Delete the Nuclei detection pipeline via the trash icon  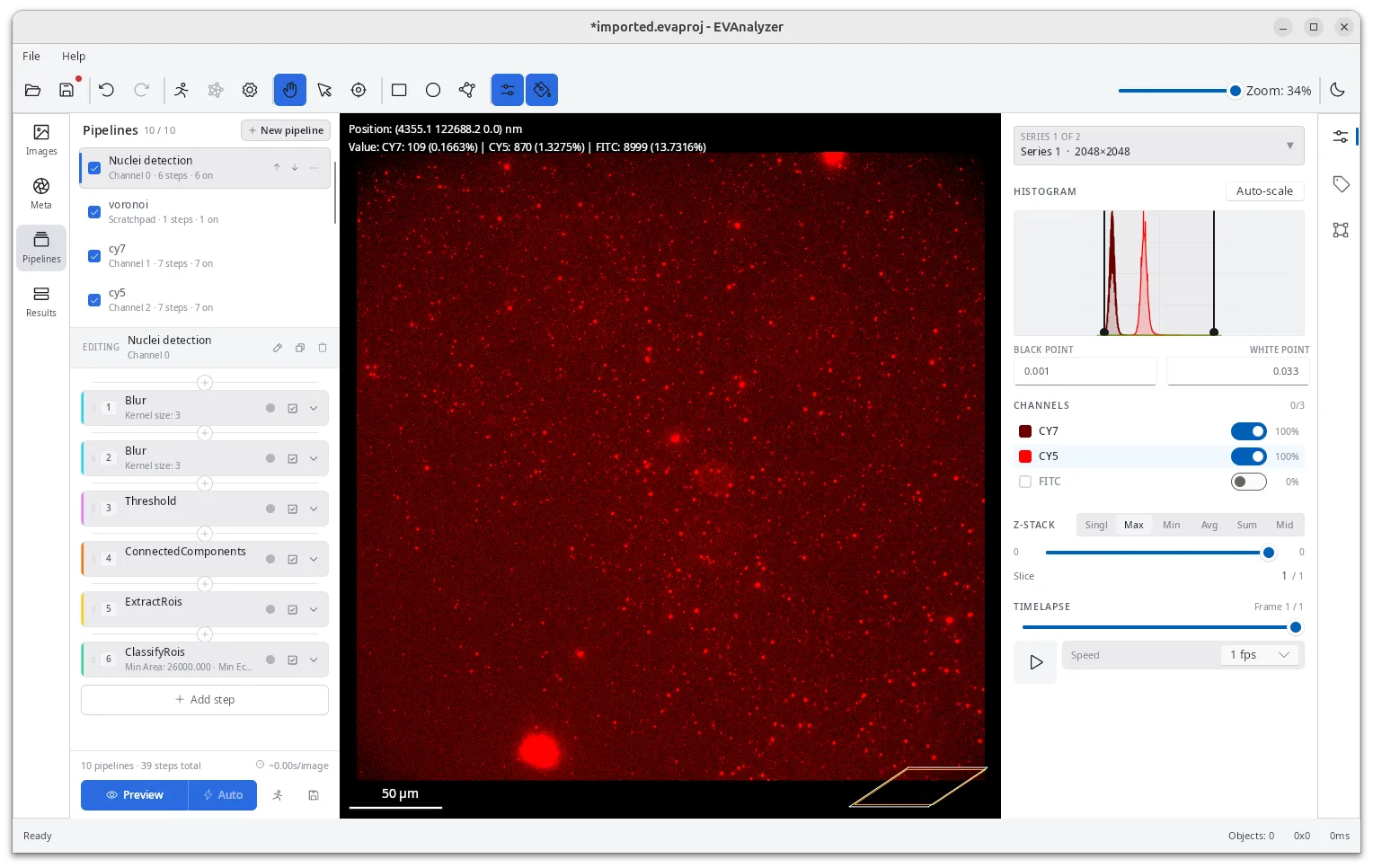pos(323,348)
